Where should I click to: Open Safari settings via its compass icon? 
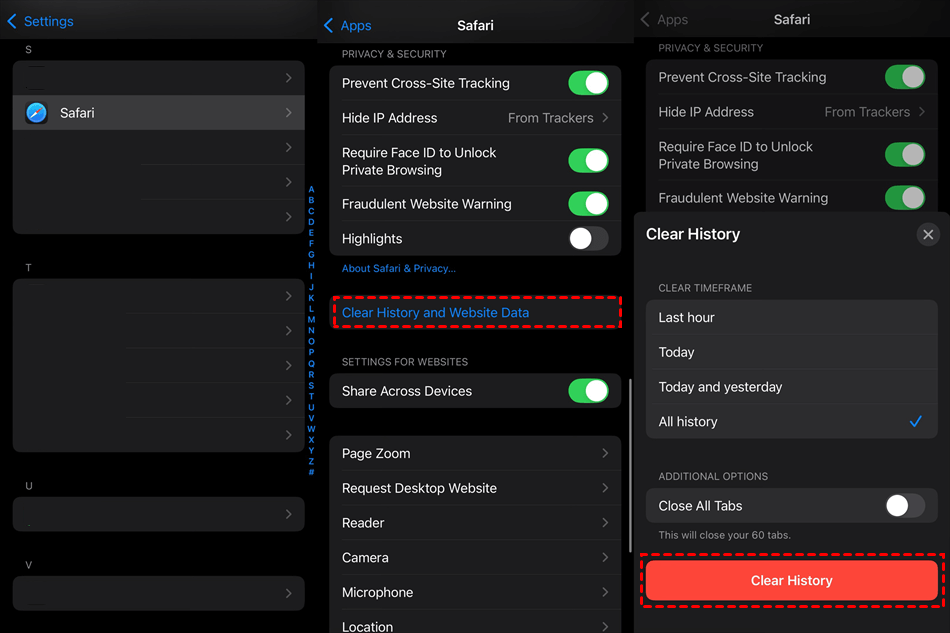pyautogui.click(x=36, y=113)
